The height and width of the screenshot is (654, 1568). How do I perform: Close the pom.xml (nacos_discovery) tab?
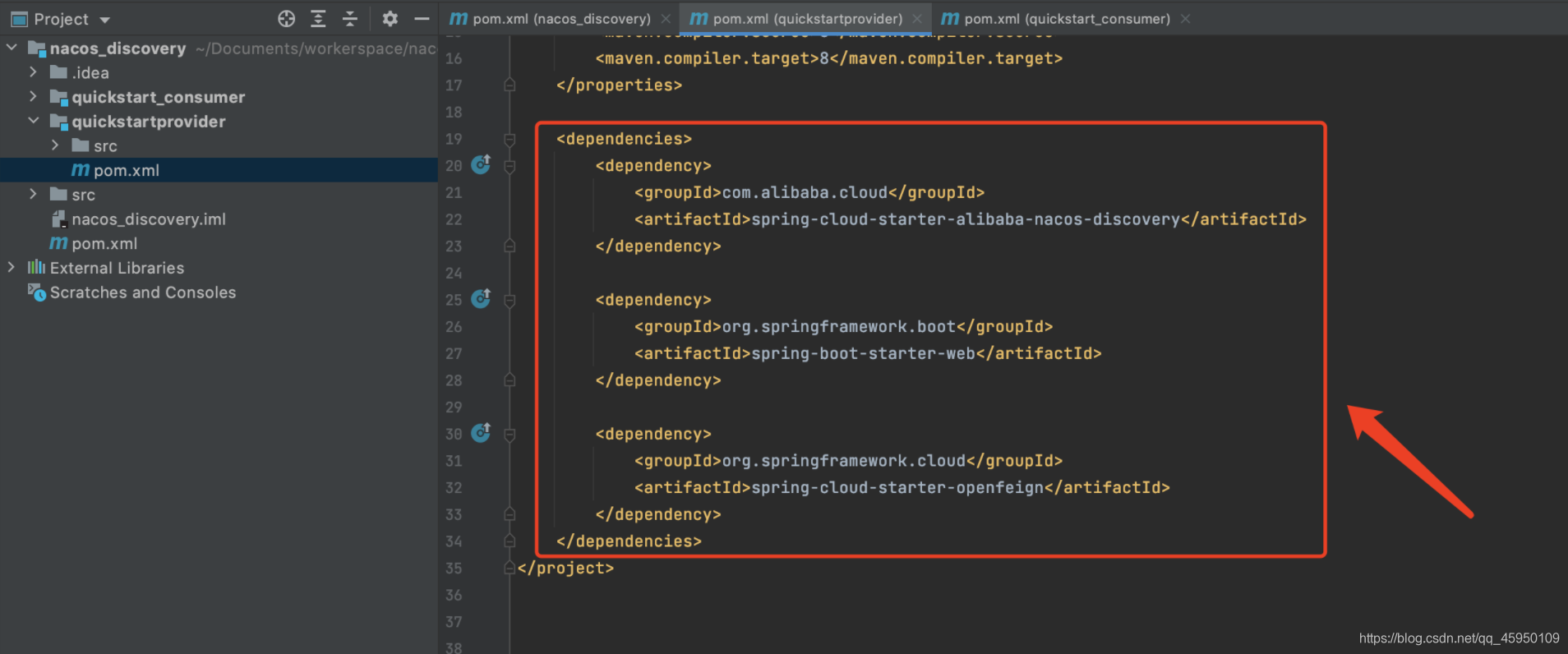coord(666,18)
